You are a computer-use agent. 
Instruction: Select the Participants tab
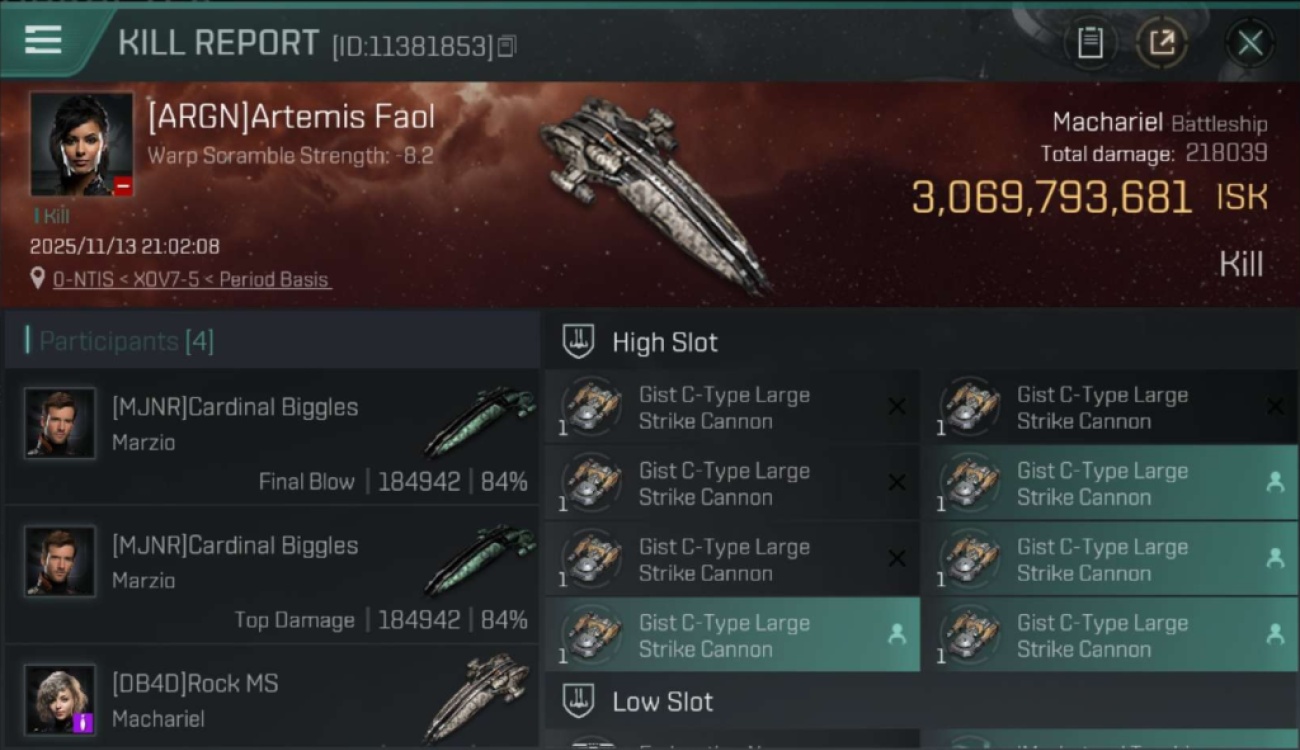125,341
